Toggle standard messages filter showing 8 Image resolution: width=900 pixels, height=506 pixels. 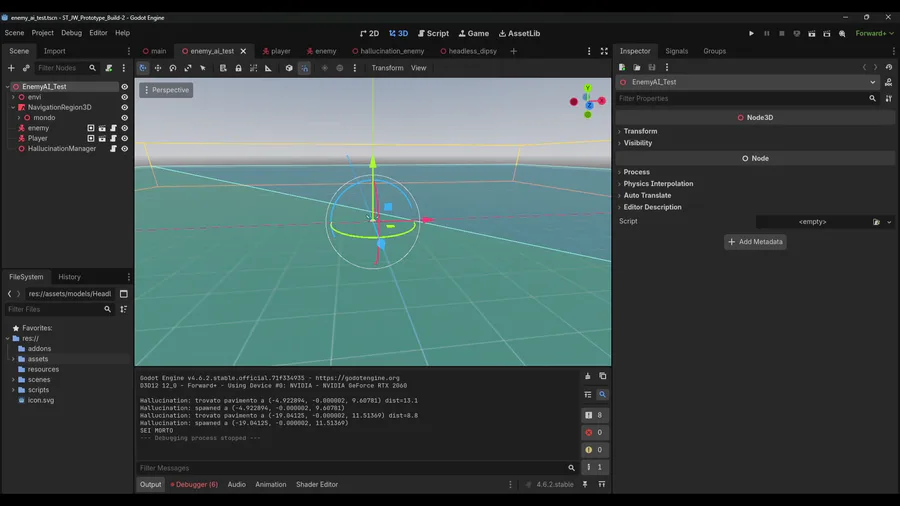[x=594, y=415]
